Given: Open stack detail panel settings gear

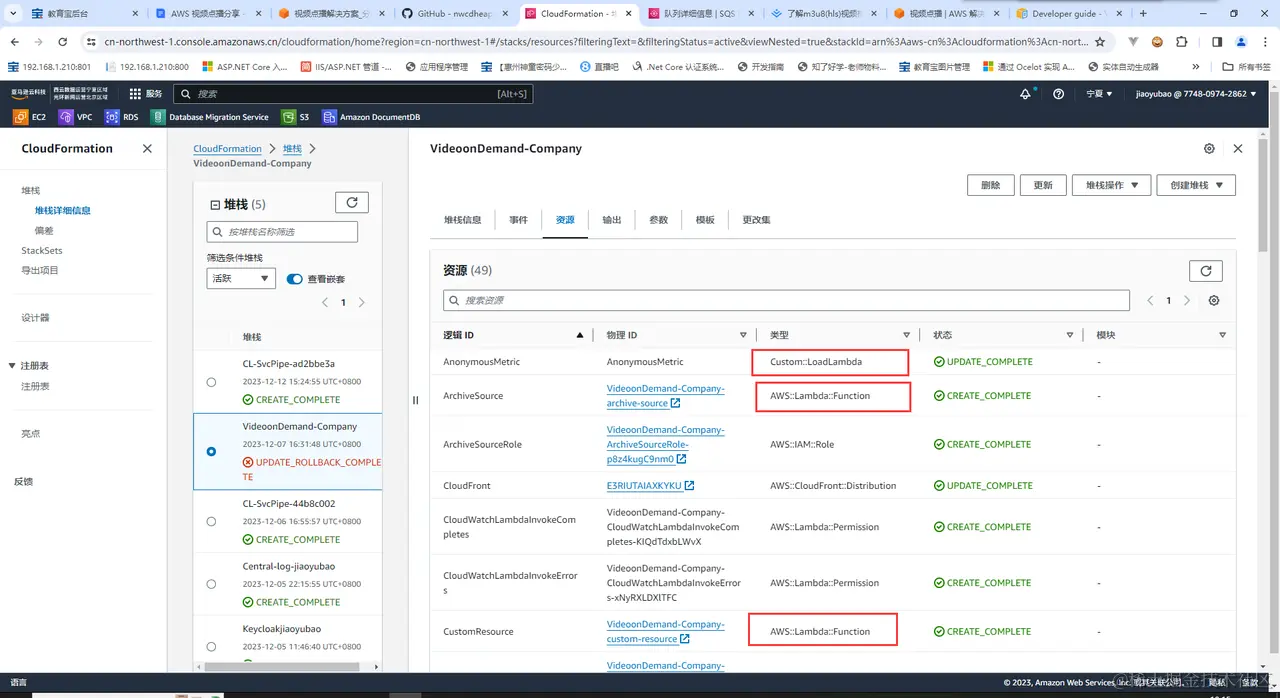Looking at the screenshot, I should pos(1209,148).
